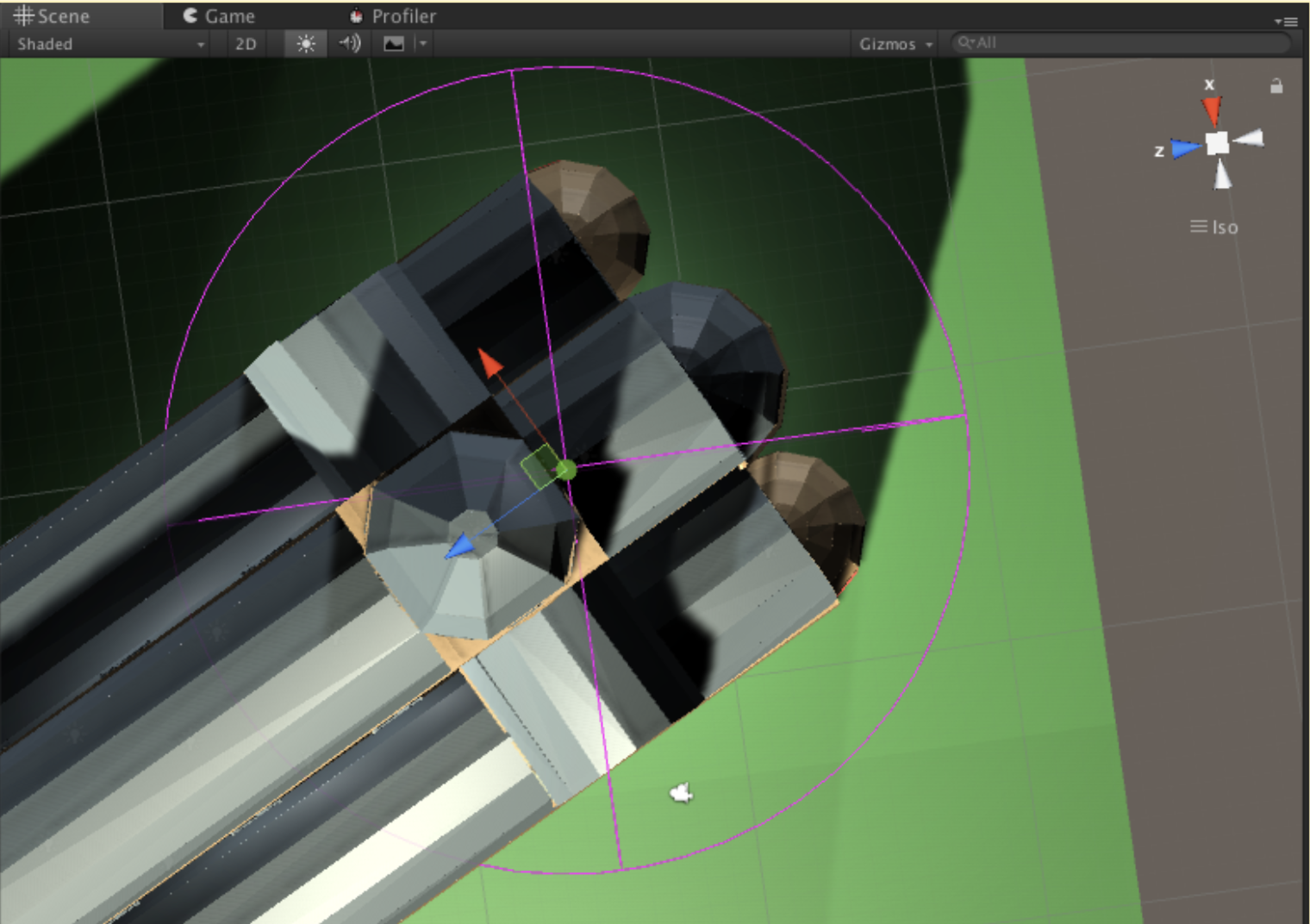1310x924 pixels.
Task: Toggle scene audio speaker icon
Action: 349,44
